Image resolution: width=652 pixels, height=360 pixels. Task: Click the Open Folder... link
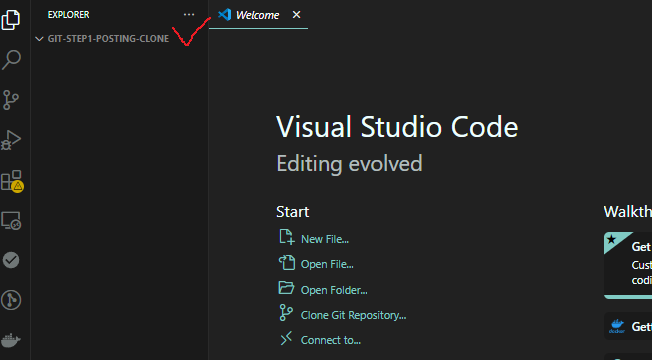(334, 290)
